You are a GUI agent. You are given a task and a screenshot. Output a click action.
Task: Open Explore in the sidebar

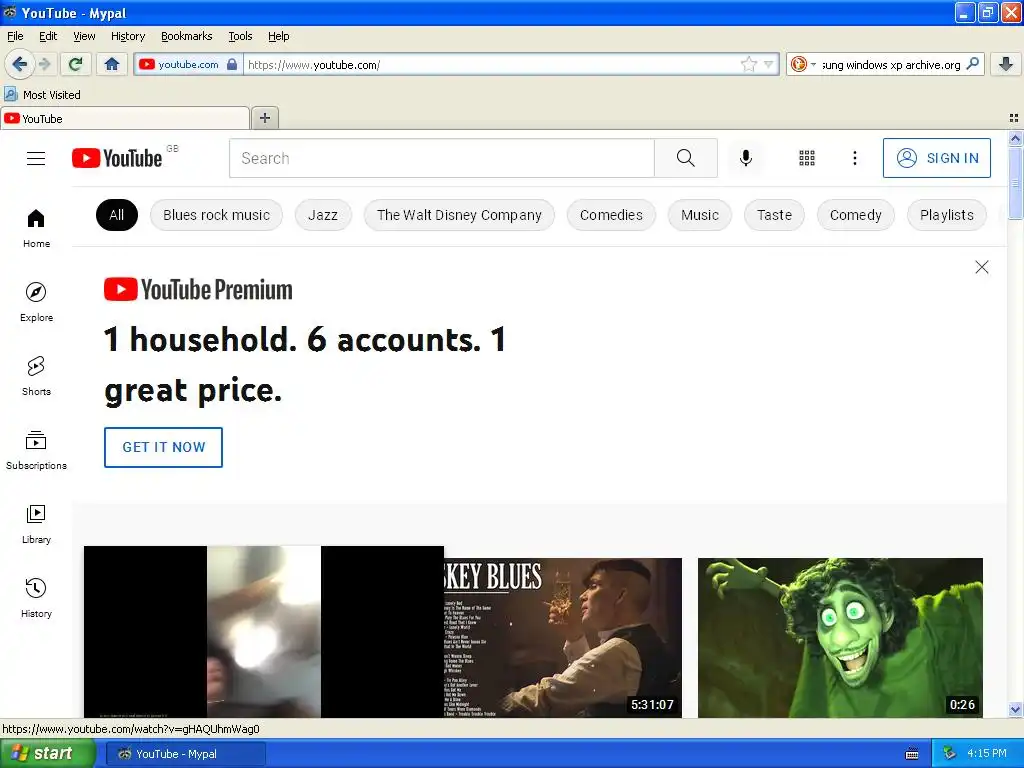coord(36,302)
